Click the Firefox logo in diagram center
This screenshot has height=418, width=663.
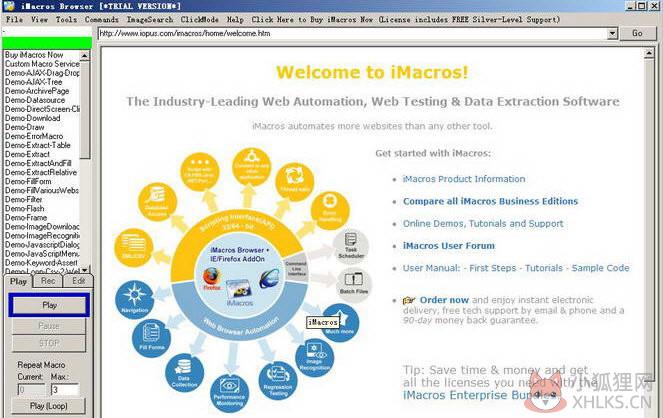pos(211,278)
